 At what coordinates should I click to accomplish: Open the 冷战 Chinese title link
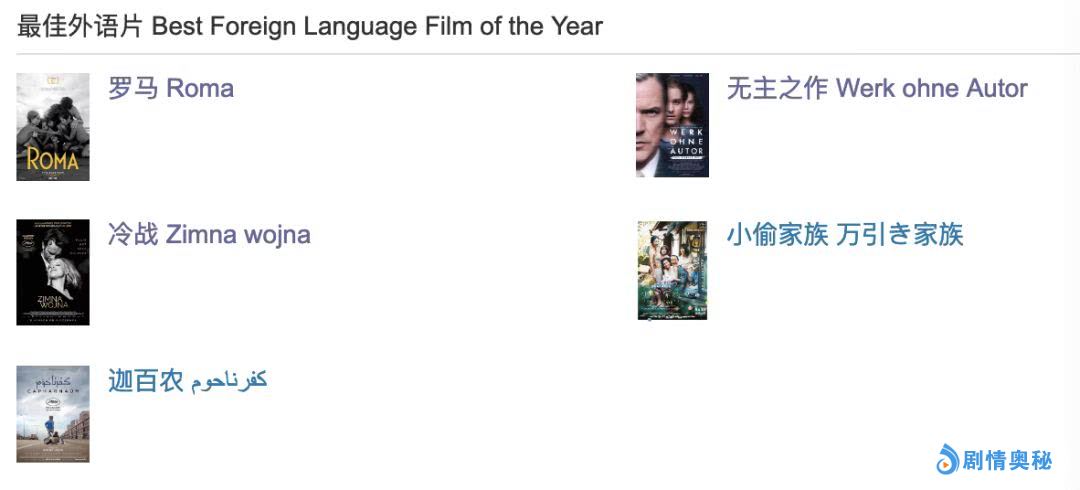133,235
